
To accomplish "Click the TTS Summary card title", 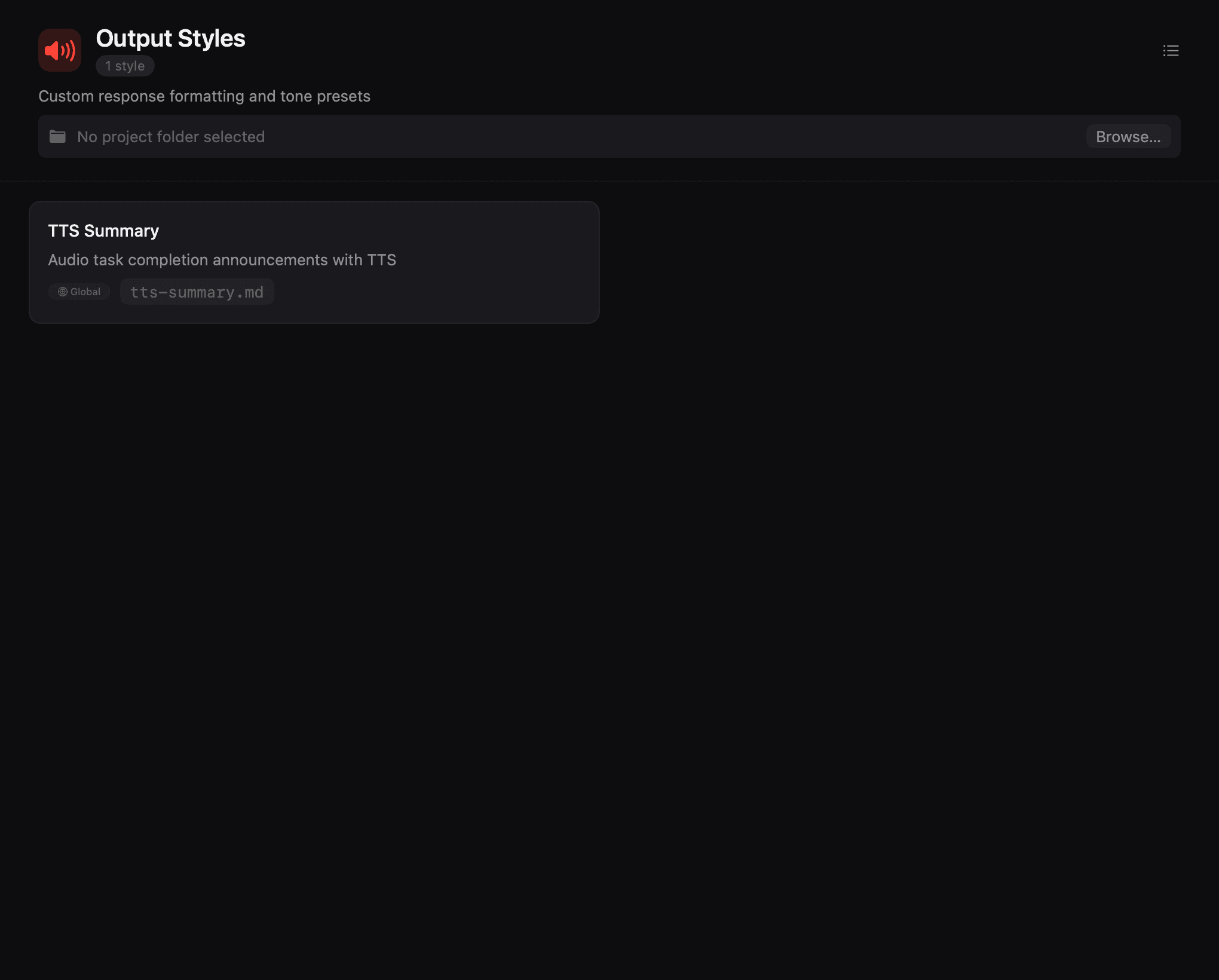I will pyautogui.click(x=103, y=231).
